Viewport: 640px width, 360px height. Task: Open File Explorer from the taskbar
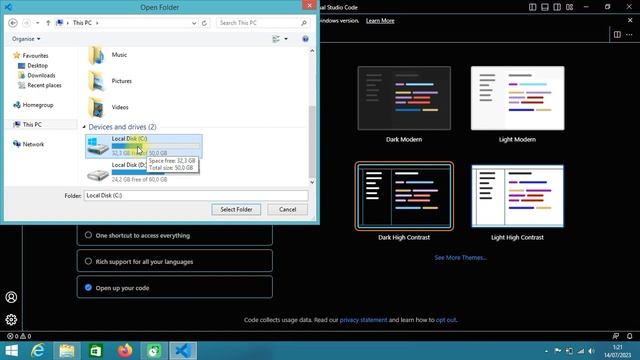click(67, 351)
